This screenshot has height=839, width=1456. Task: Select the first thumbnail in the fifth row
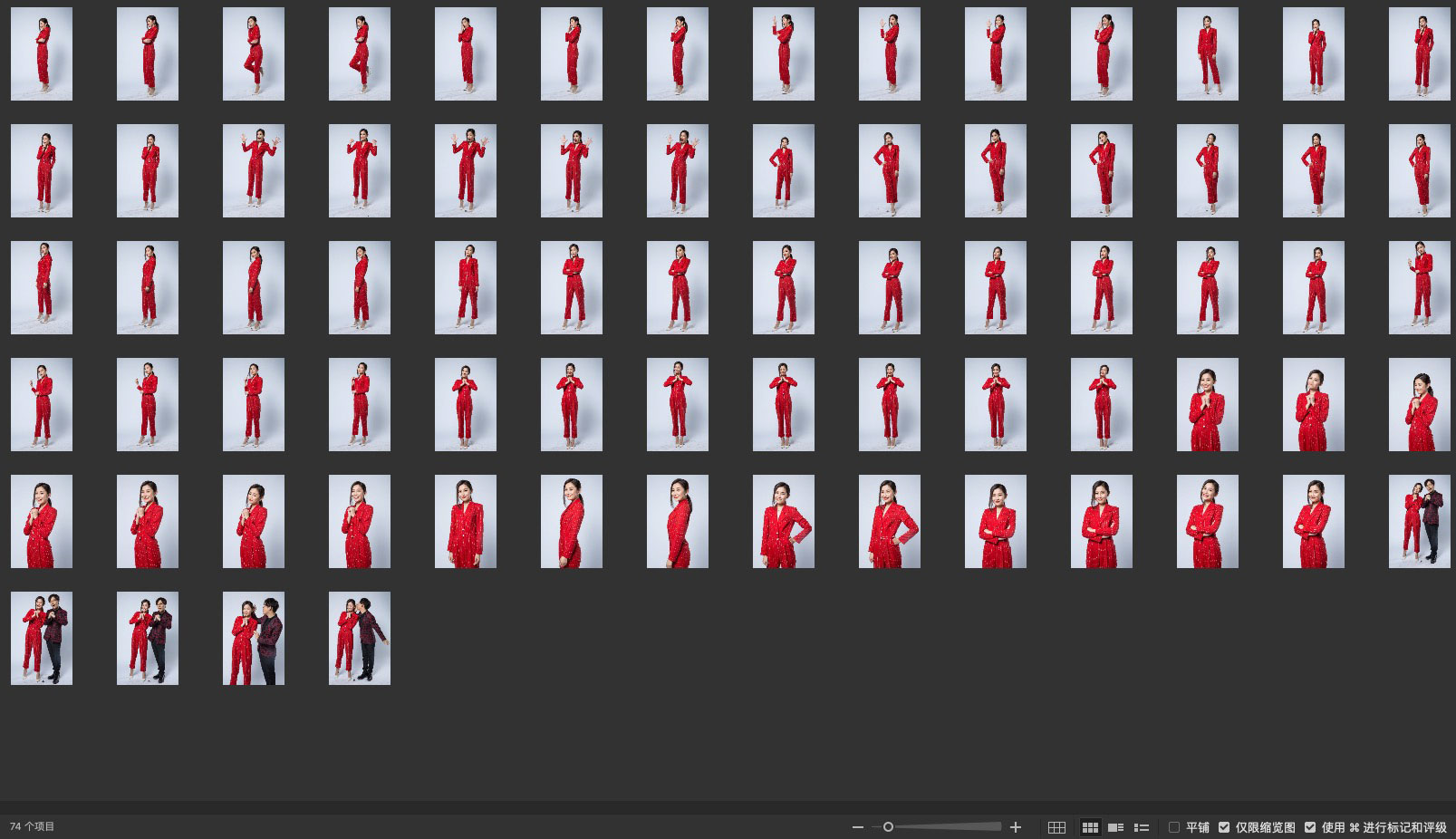coord(42,522)
